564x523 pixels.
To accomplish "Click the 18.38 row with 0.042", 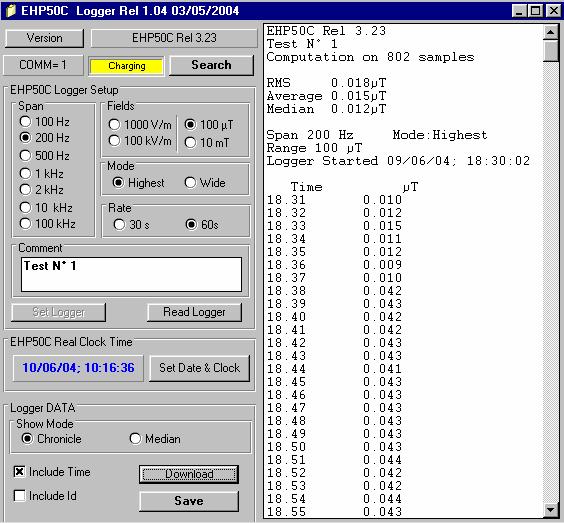I will click(334, 291).
